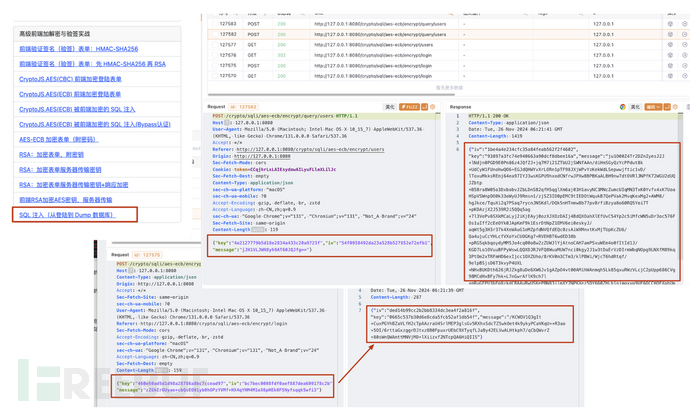Click the replay arrow icon in row 127576
Viewport: 690px width, 408px height.
click(684, 55)
